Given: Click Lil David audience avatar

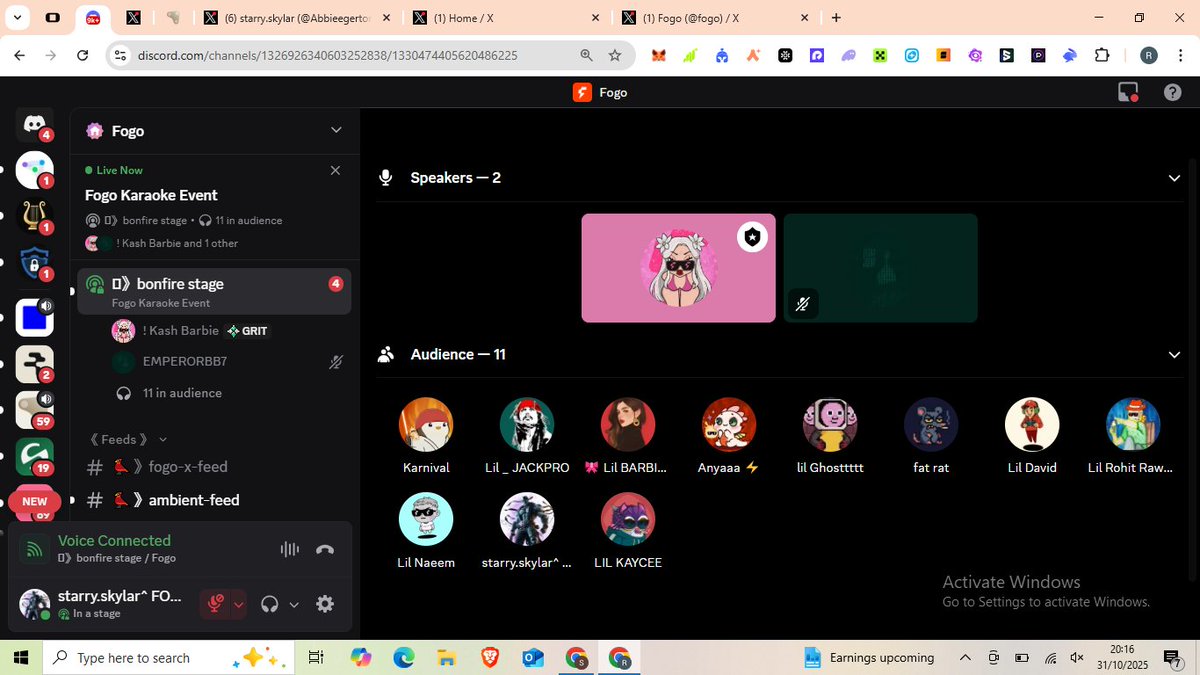Looking at the screenshot, I should pyautogui.click(x=1032, y=424).
